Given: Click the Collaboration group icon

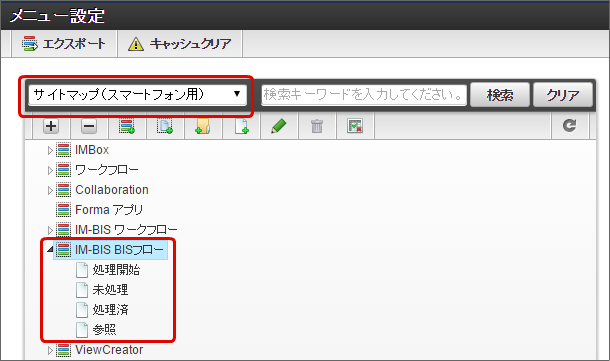Looking at the screenshot, I should pyautogui.click(x=63, y=190).
